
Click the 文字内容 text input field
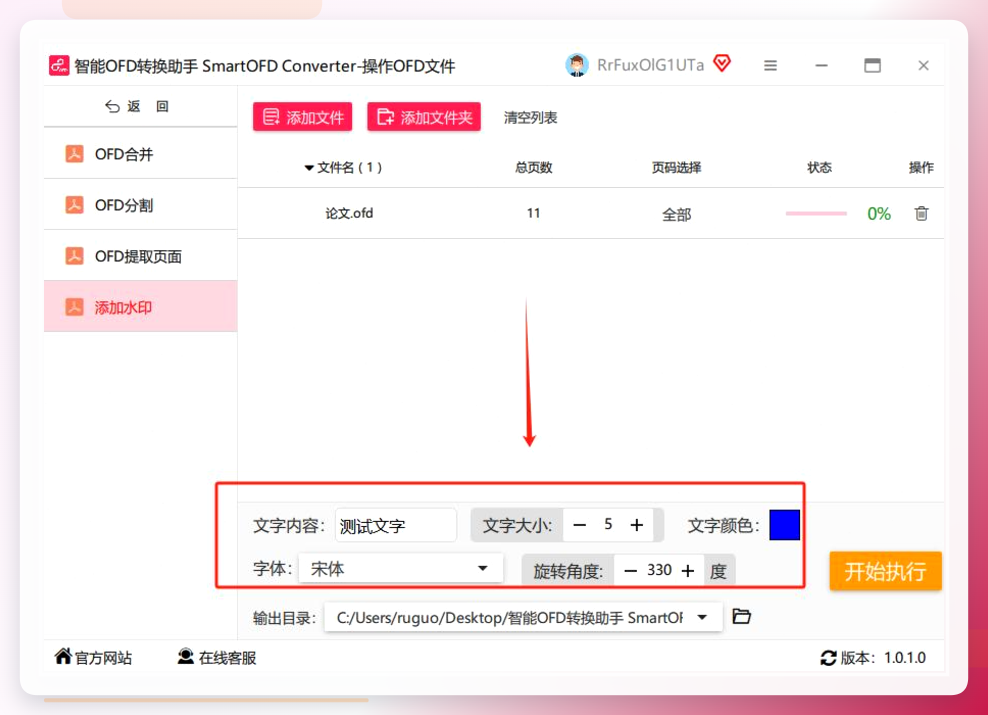(x=396, y=525)
